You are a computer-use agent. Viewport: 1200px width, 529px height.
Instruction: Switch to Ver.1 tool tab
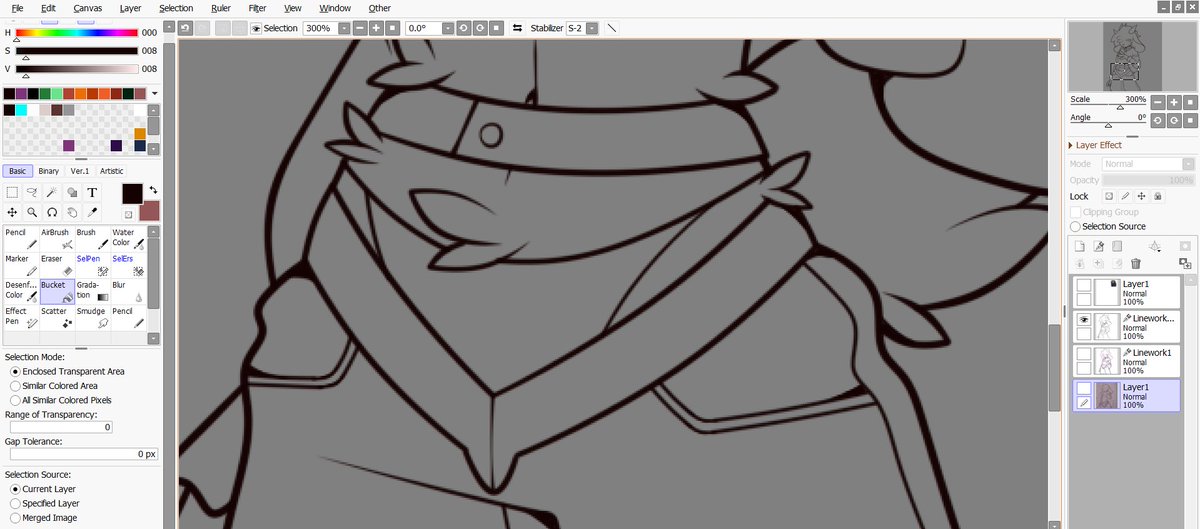80,171
